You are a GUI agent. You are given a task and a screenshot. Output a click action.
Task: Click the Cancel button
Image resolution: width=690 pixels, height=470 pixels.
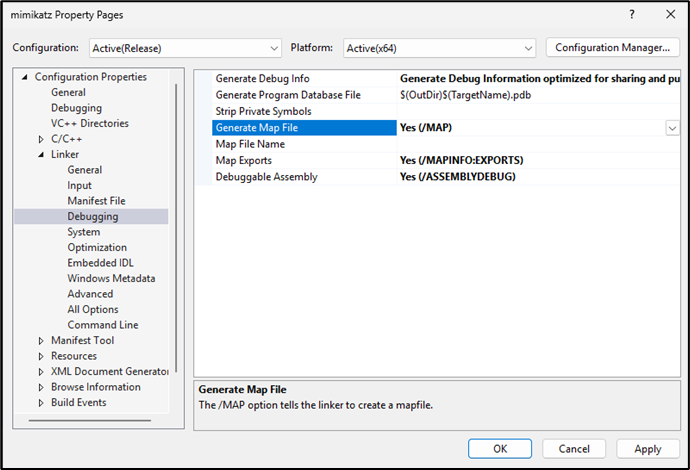click(574, 449)
